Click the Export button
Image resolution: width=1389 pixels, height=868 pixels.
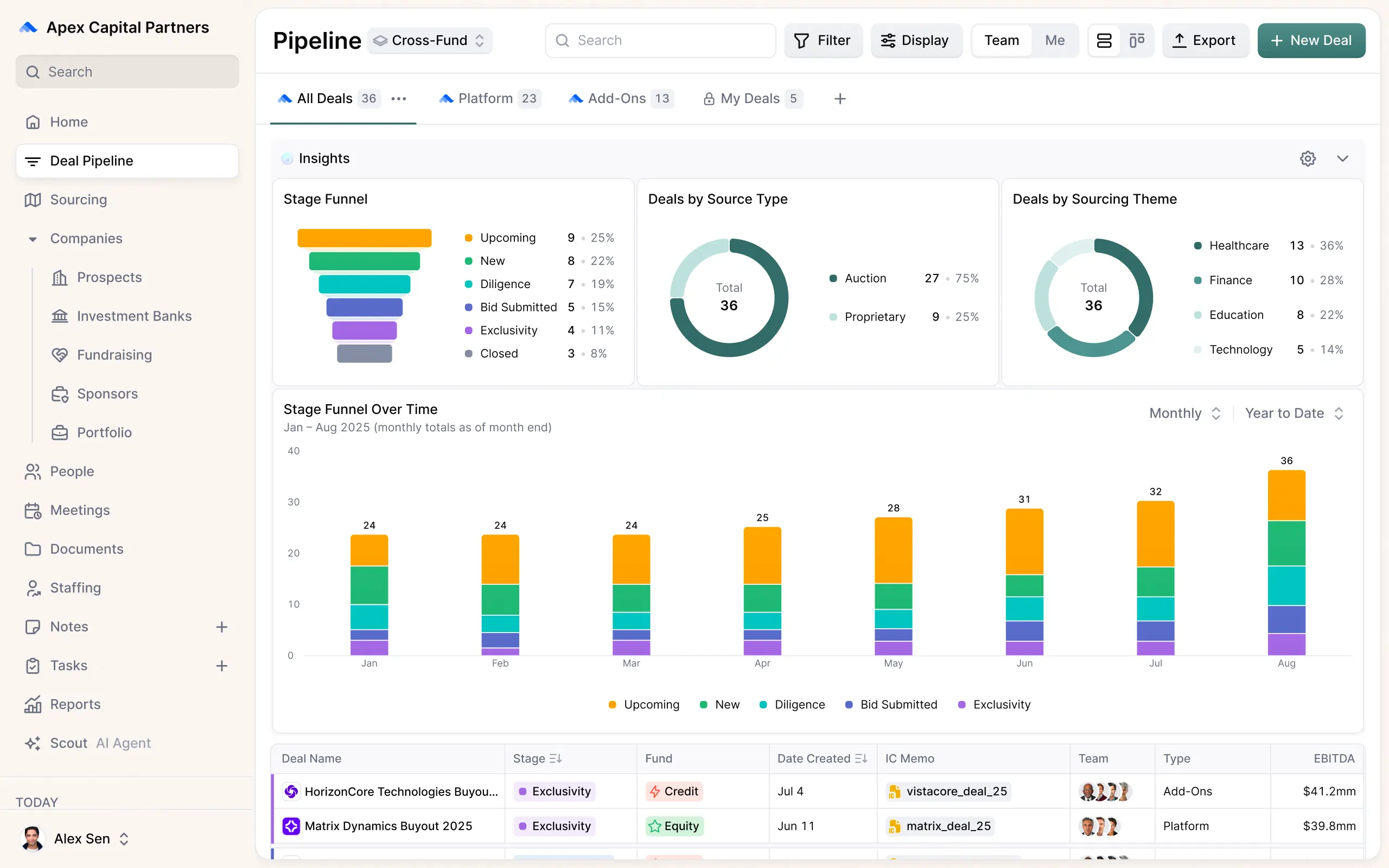(1205, 40)
